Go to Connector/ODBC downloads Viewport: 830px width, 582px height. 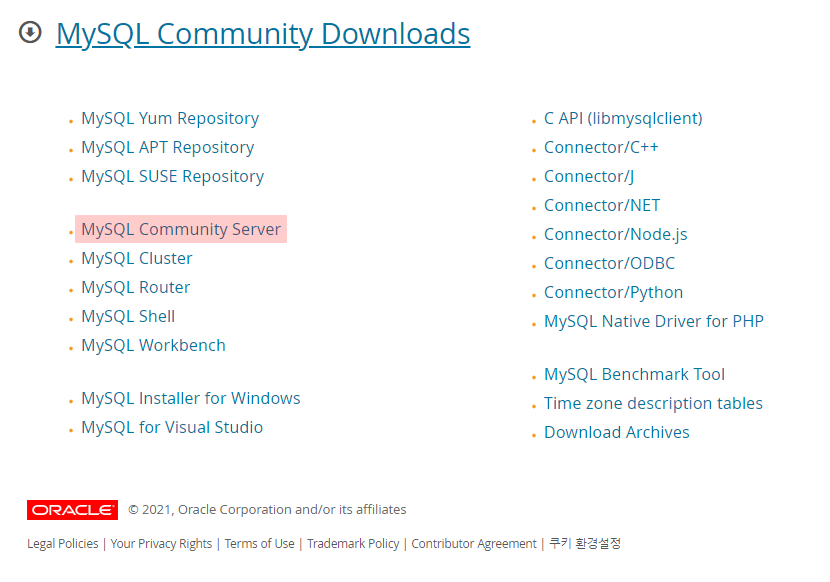[609, 264]
